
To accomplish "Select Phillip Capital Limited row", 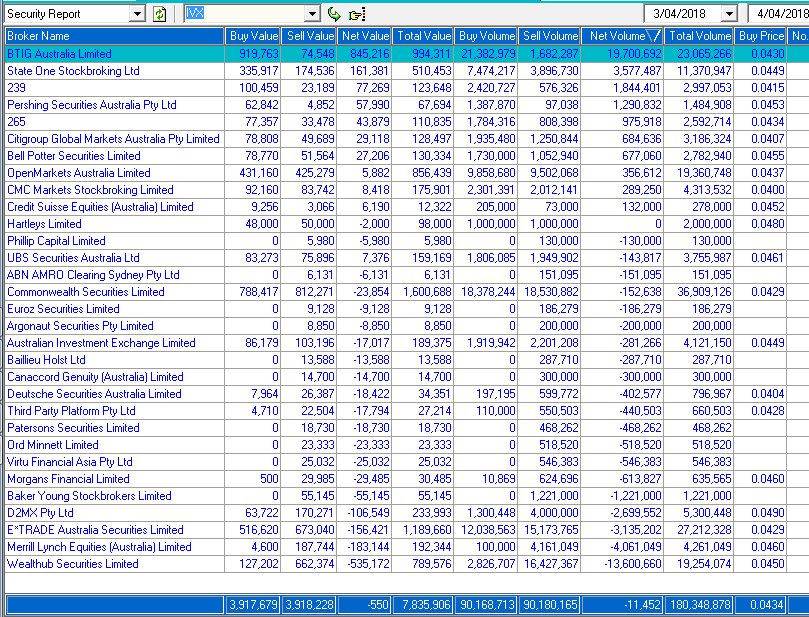I will click(x=407, y=241).
